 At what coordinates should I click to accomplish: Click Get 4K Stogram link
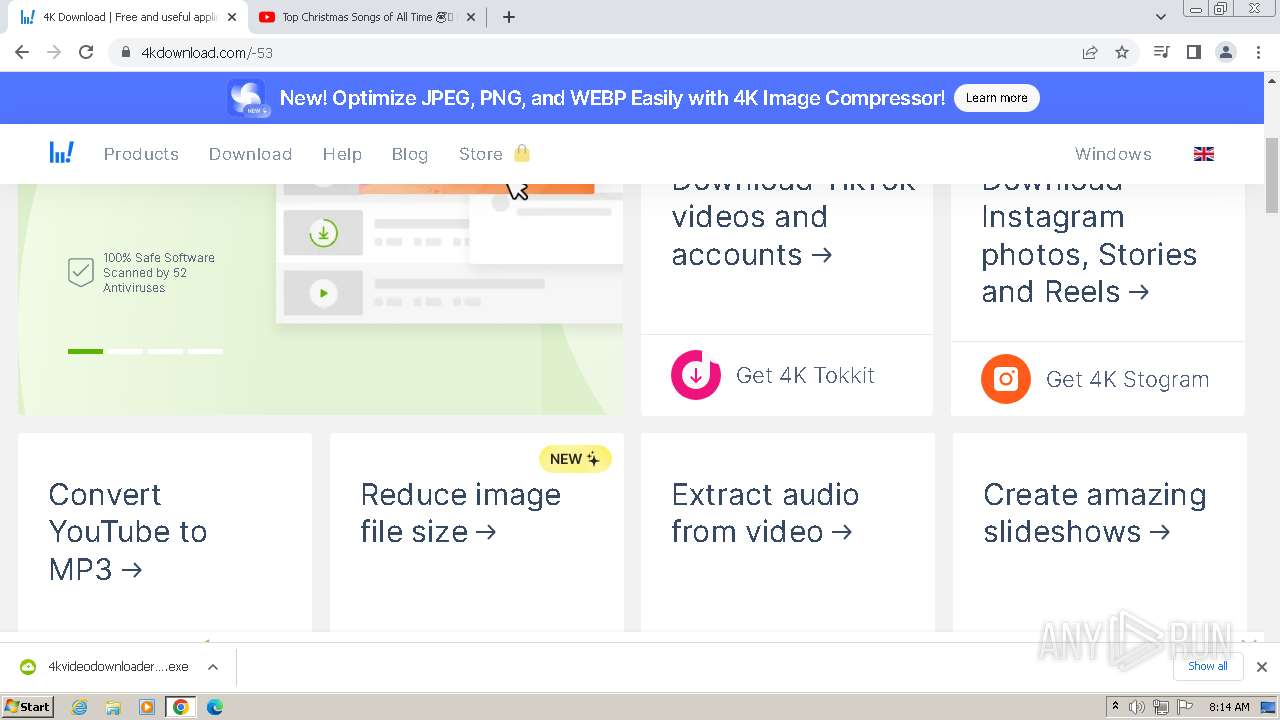1127,379
